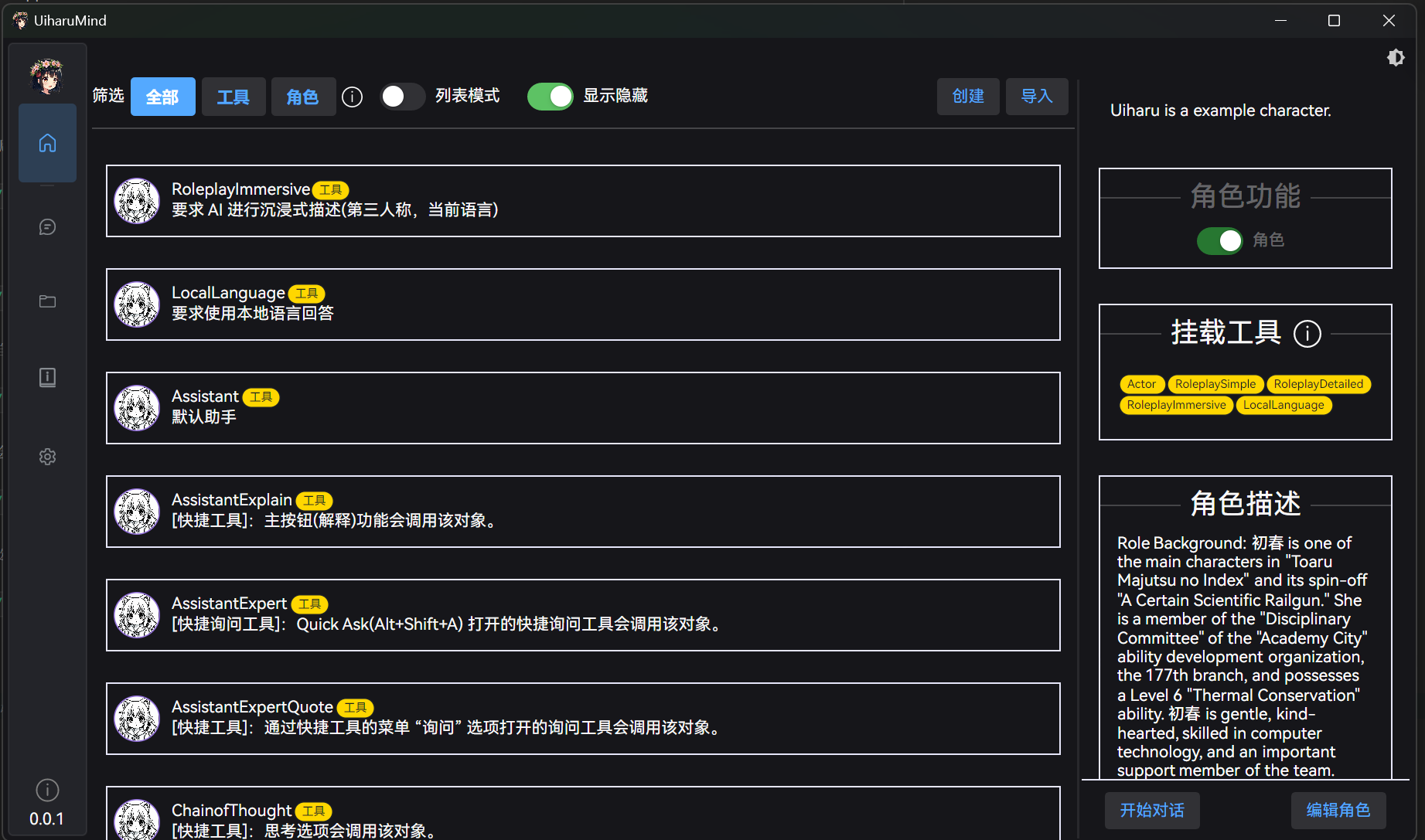The image size is (1425, 840).
Task: Open the book info sidebar icon
Action: click(47, 377)
